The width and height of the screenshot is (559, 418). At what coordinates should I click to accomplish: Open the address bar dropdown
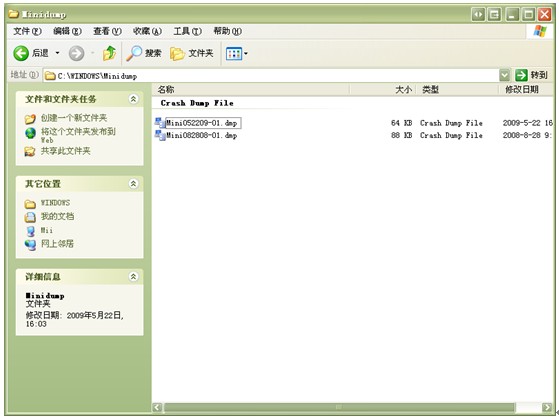[x=504, y=75]
